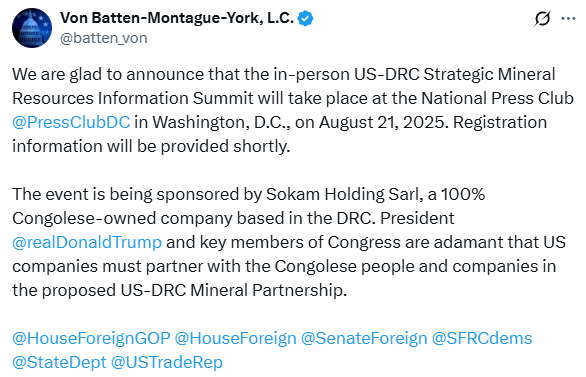Screen dimensions: 586x377
Task: Click the "National Press Club" text
Action: 497,99
